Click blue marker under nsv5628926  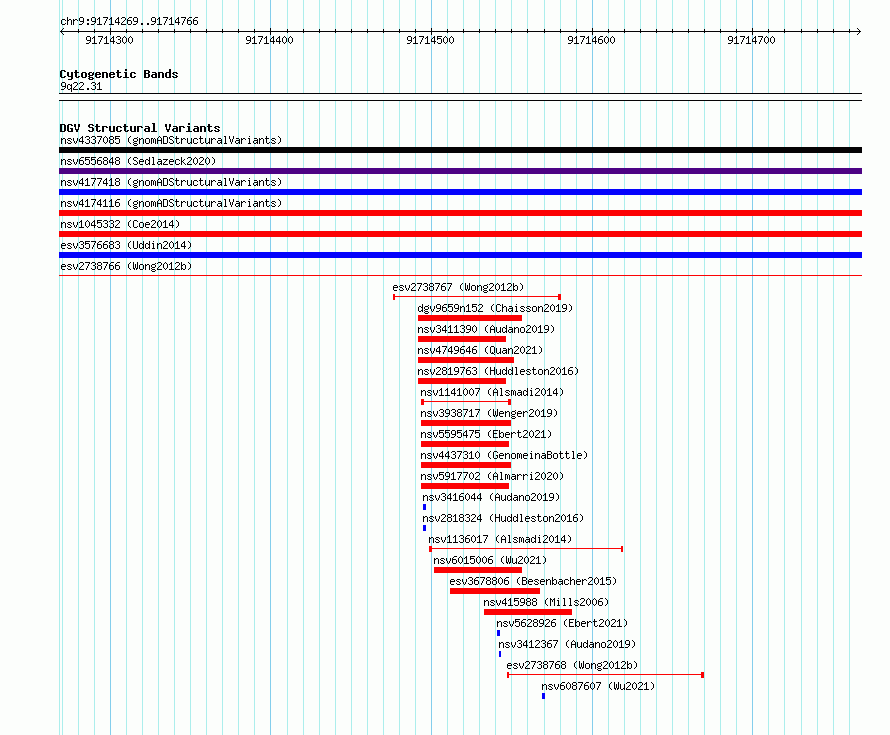(x=498, y=633)
